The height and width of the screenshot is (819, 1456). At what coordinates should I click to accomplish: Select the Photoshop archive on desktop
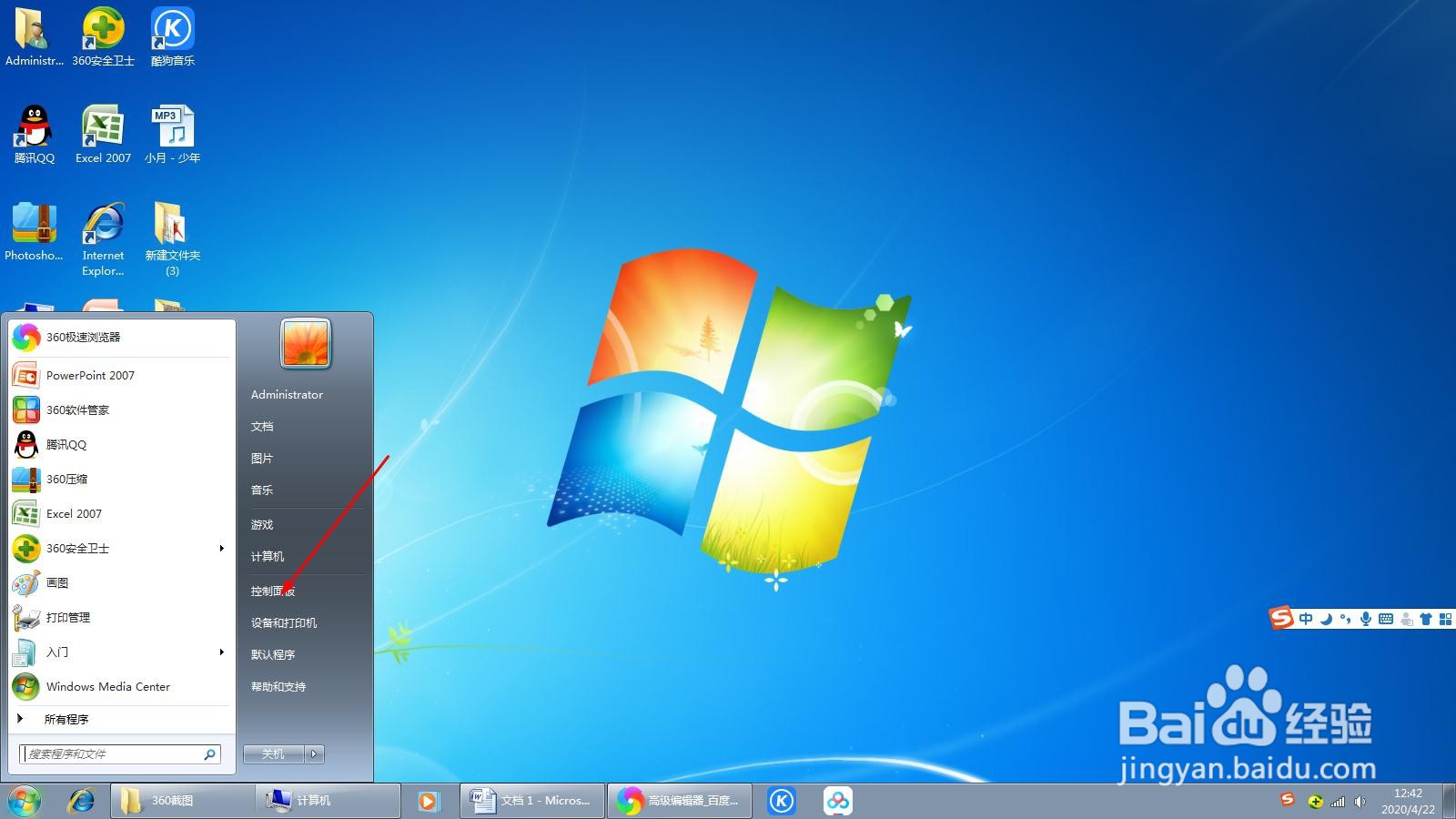tap(35, 232)
